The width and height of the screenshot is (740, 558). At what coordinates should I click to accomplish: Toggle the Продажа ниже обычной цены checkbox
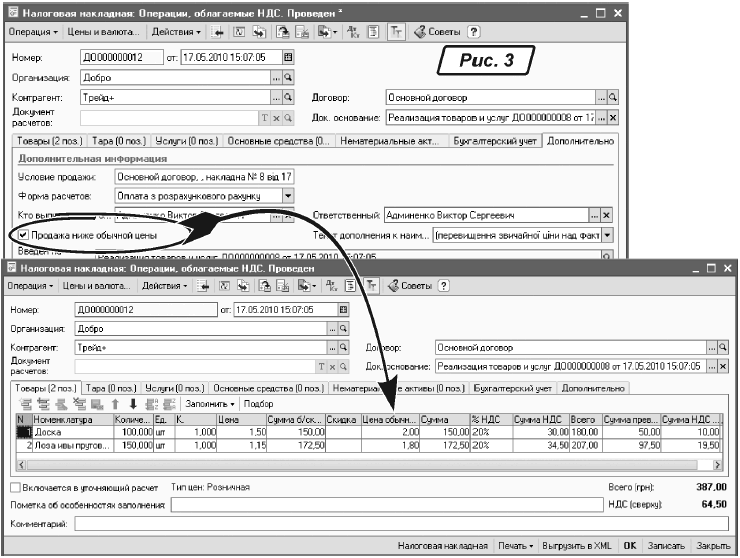[x=23, y=234]
